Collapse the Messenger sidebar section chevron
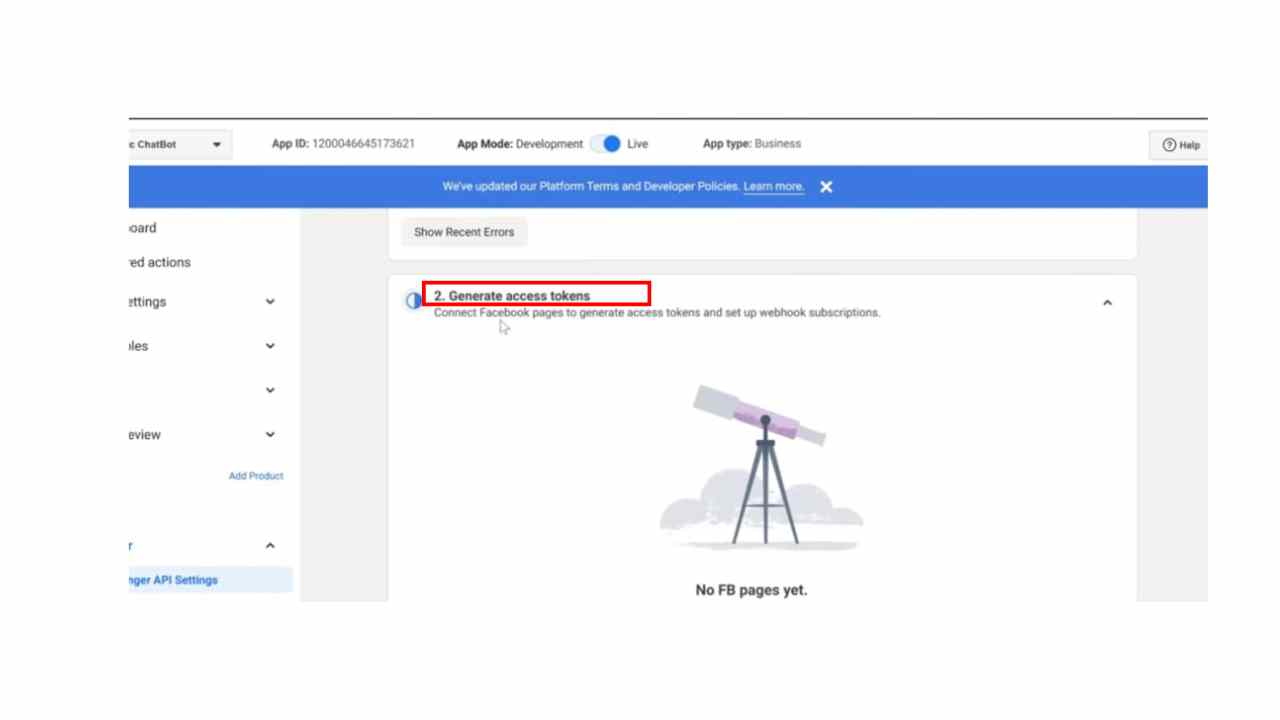This screenshot has height=720, width=1280. (x=269, y=546)
